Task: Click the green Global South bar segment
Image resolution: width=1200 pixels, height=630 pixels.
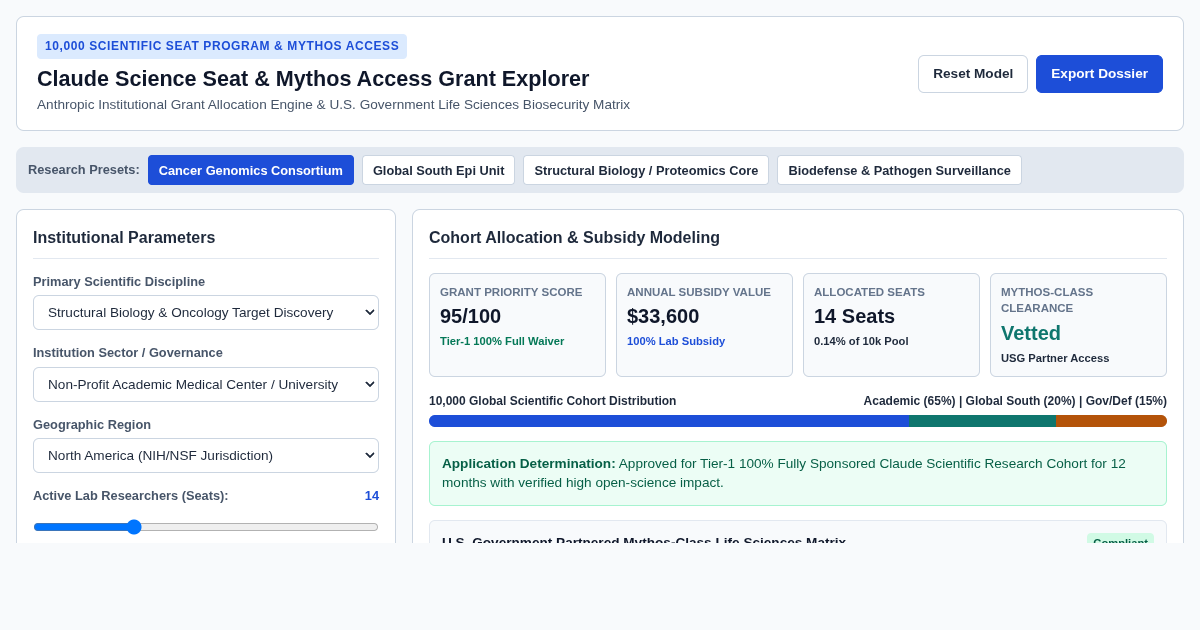Action: coord(982,421)
